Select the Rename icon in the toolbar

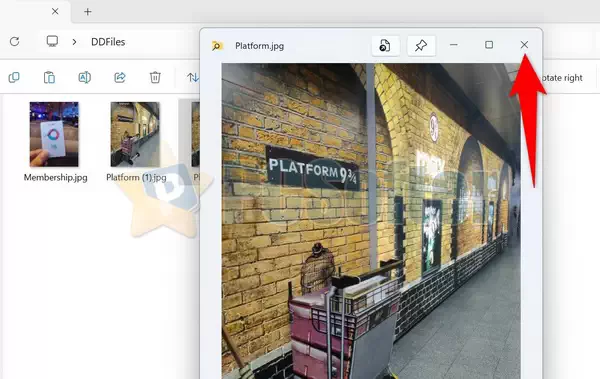pos(85,77)
